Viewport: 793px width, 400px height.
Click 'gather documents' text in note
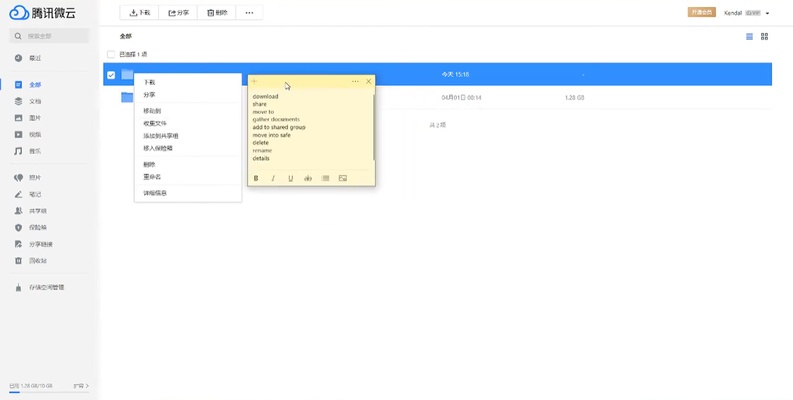pos(276,119)
